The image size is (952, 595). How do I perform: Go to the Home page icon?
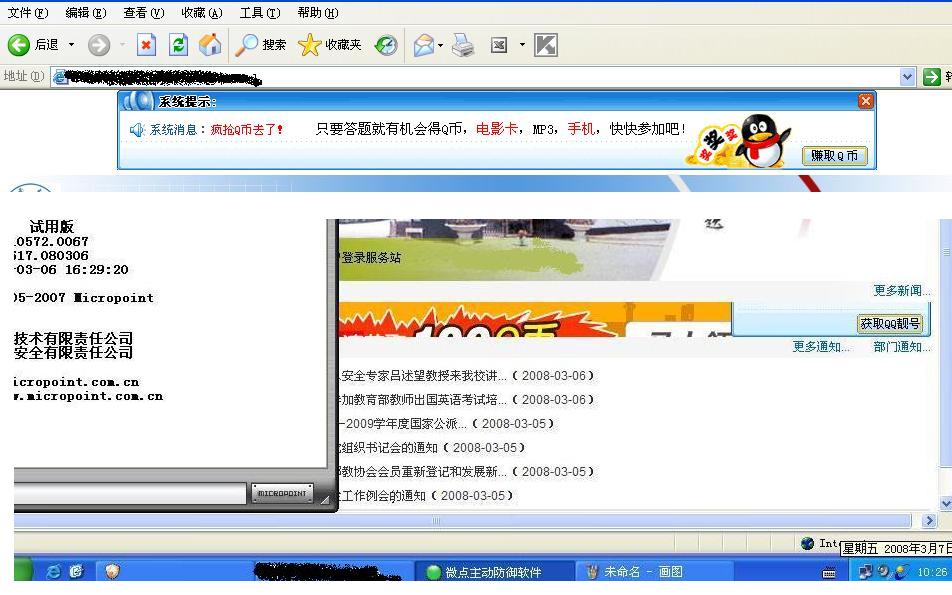[x=210, y=45]
